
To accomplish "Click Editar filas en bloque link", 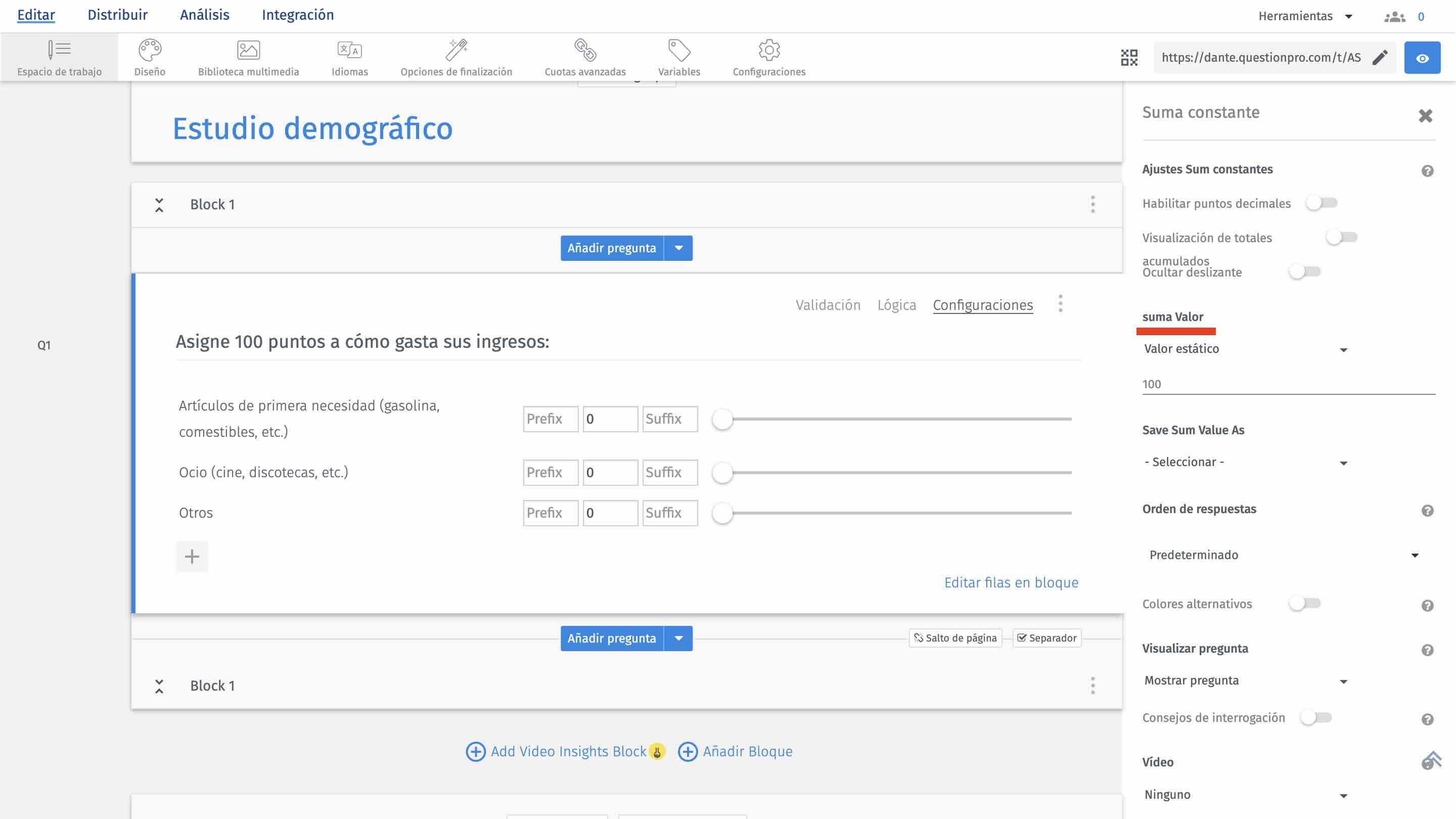I will point(1011,582).
